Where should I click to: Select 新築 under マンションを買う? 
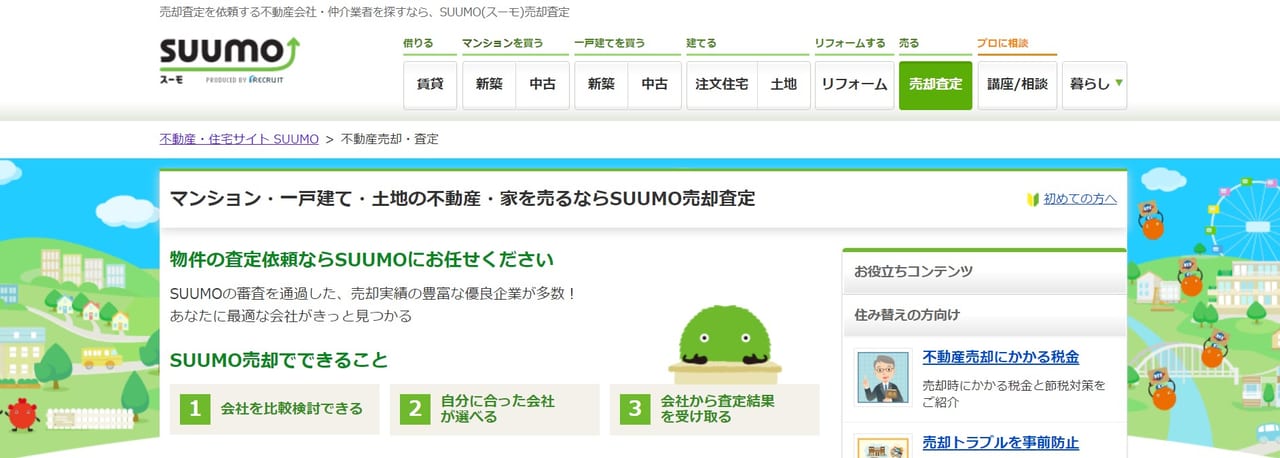tap(489, 85)
